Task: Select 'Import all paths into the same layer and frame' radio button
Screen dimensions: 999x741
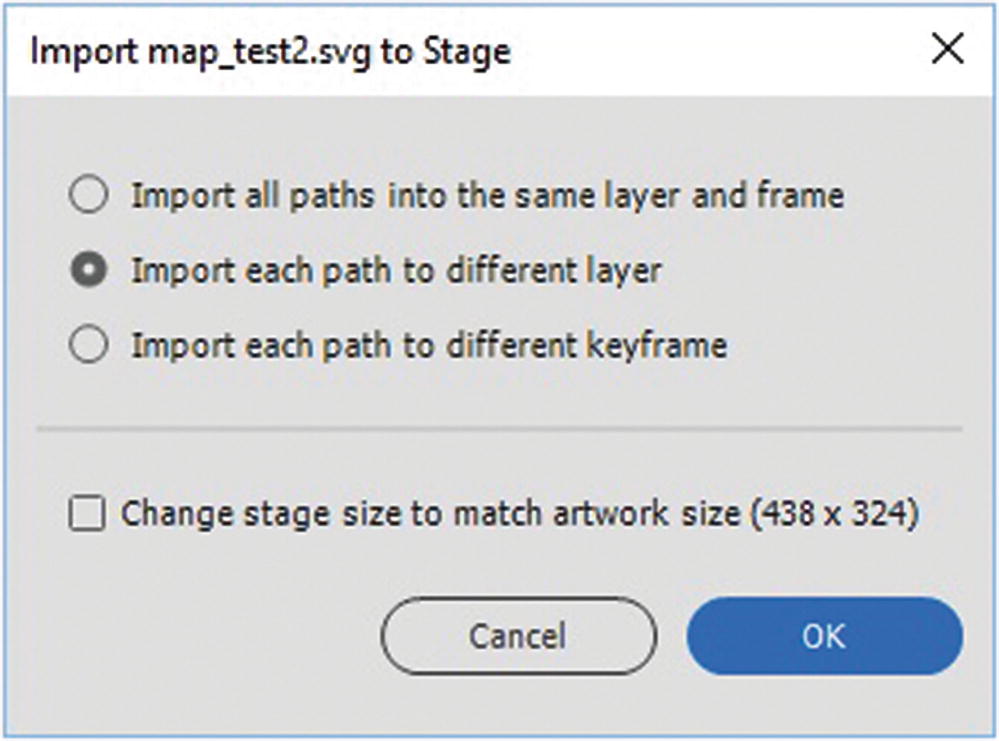Action: click(89, 195)
